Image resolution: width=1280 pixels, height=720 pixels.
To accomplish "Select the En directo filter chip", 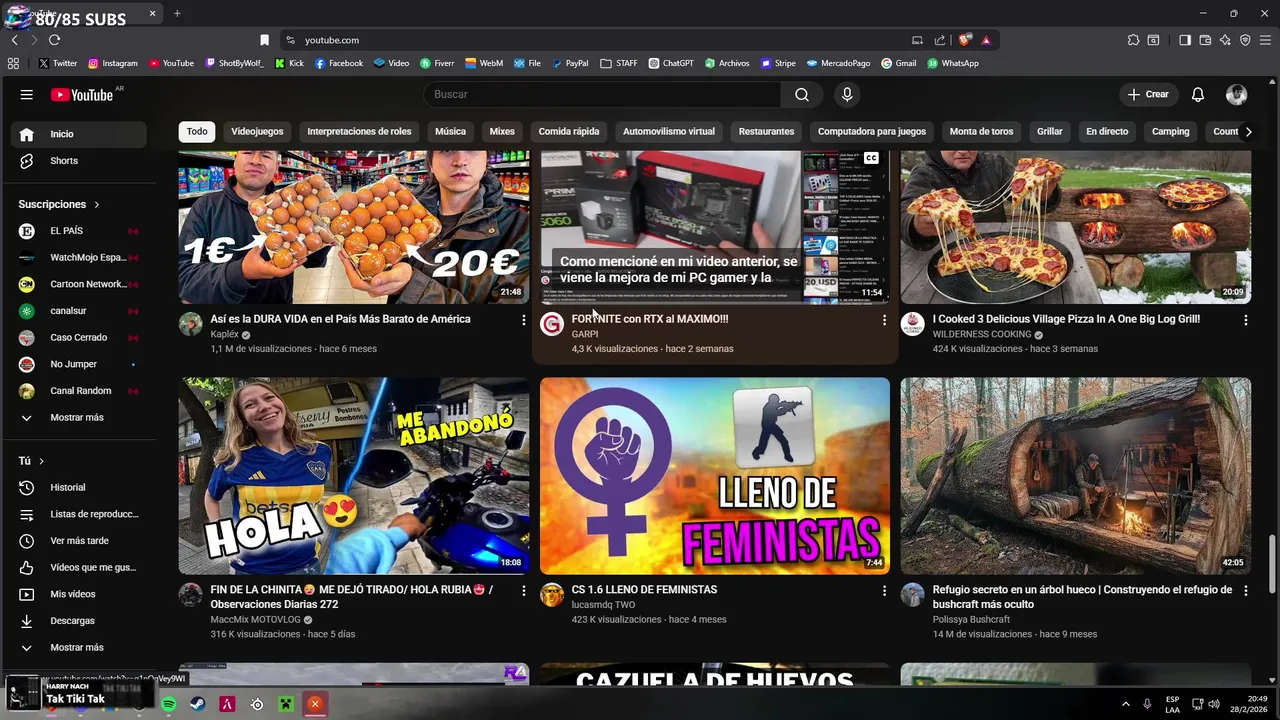I will click(1107, 131).
